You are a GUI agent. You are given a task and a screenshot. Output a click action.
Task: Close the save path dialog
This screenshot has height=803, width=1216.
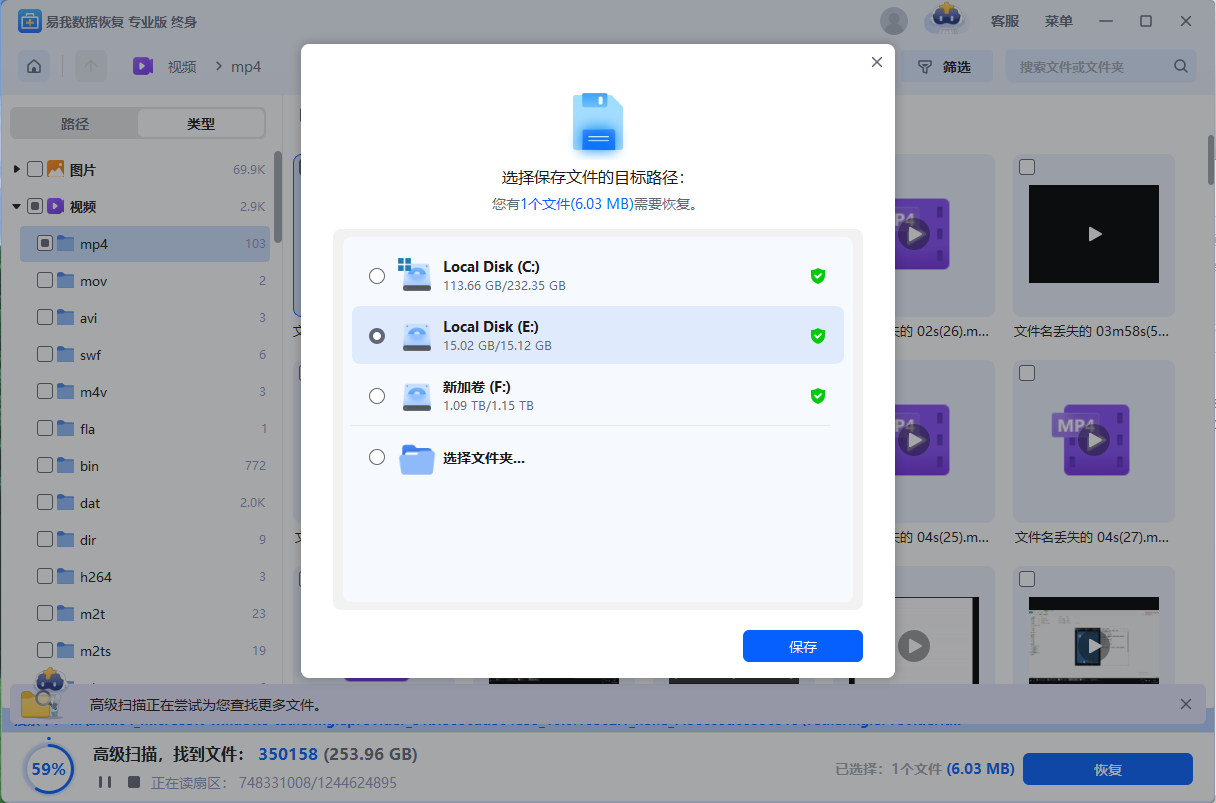(x=877, y=62)
